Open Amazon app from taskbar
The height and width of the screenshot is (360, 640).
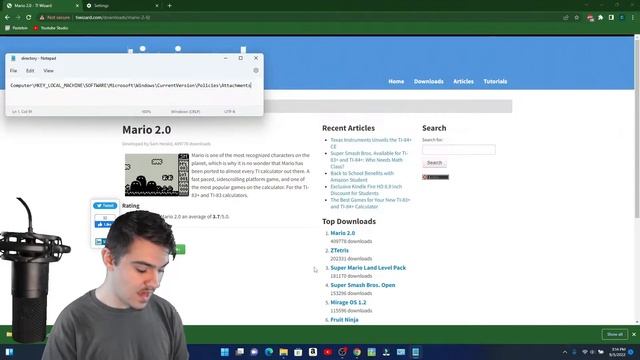pyautogui.click(x=313, y=352)
